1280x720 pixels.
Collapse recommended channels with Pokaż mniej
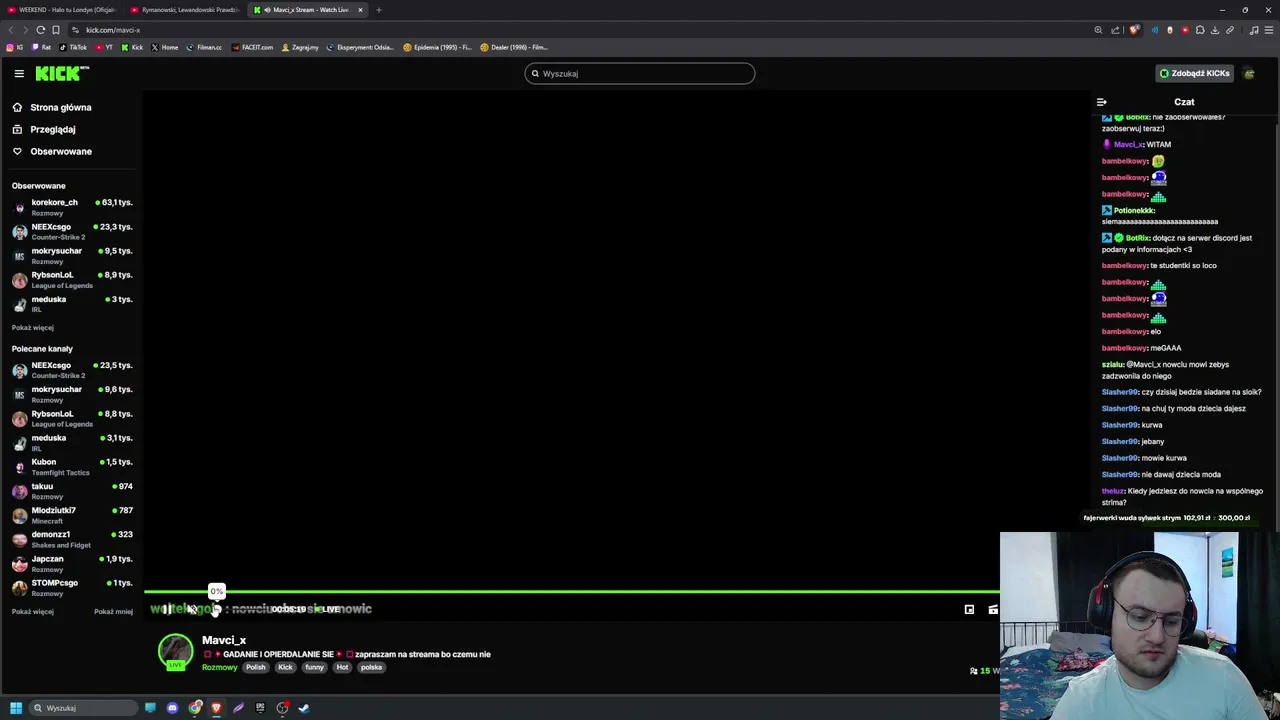point(113,612)
